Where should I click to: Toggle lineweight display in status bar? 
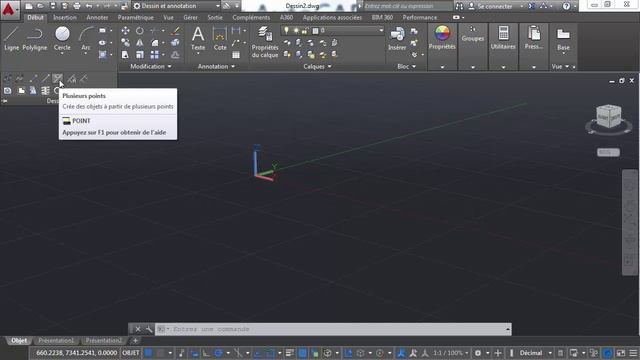[290, 353]
